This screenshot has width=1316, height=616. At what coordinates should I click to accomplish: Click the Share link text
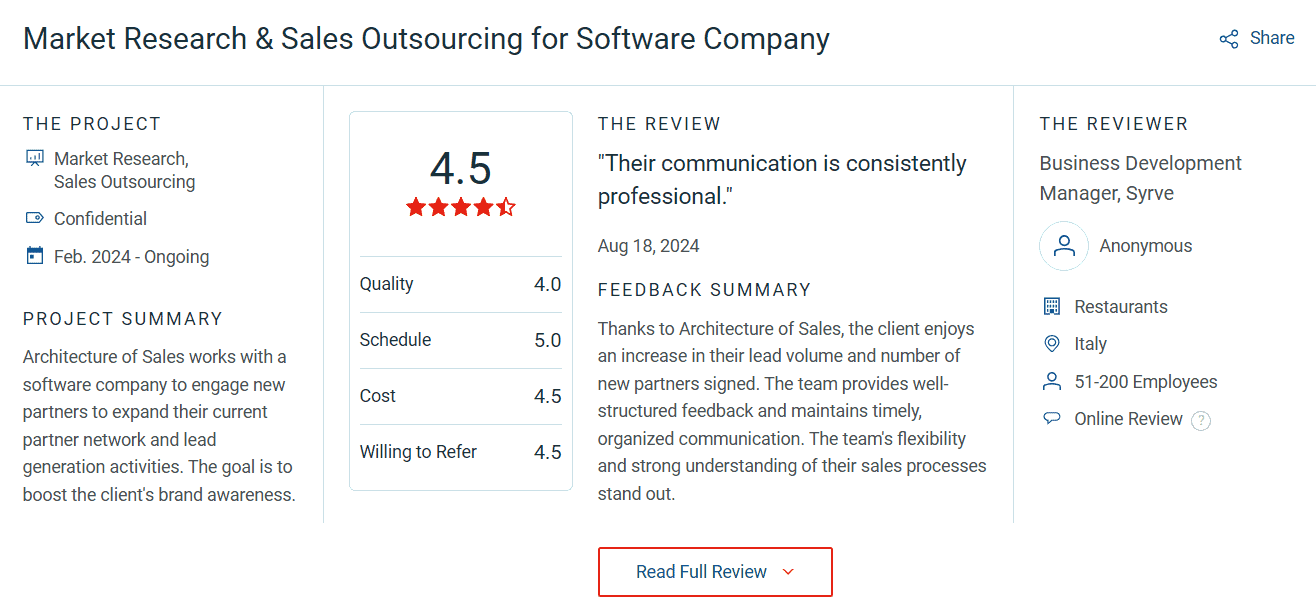[x=1272, y=38]
